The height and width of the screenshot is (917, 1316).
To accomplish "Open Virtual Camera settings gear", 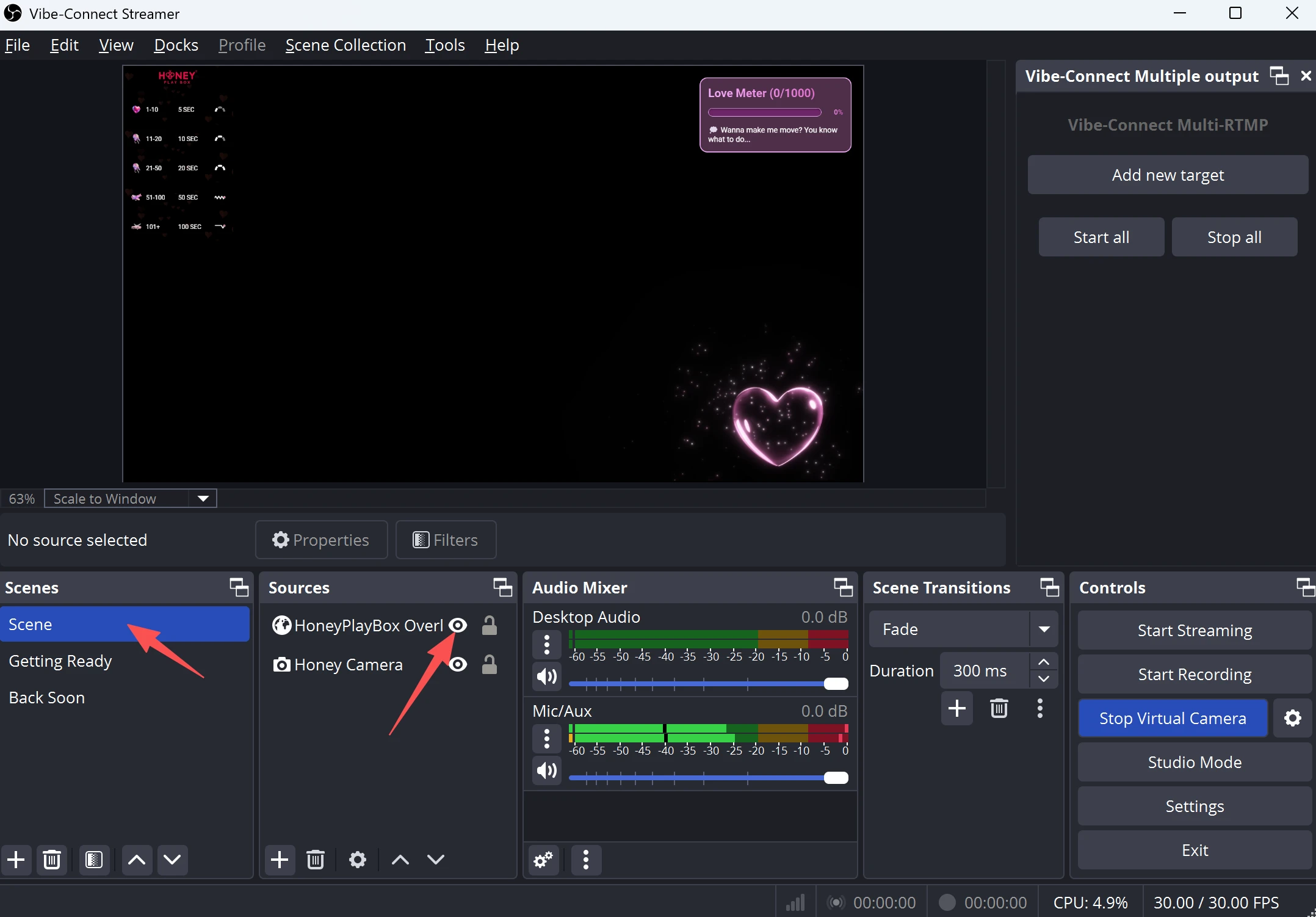I will click(x=1292, y=718).
